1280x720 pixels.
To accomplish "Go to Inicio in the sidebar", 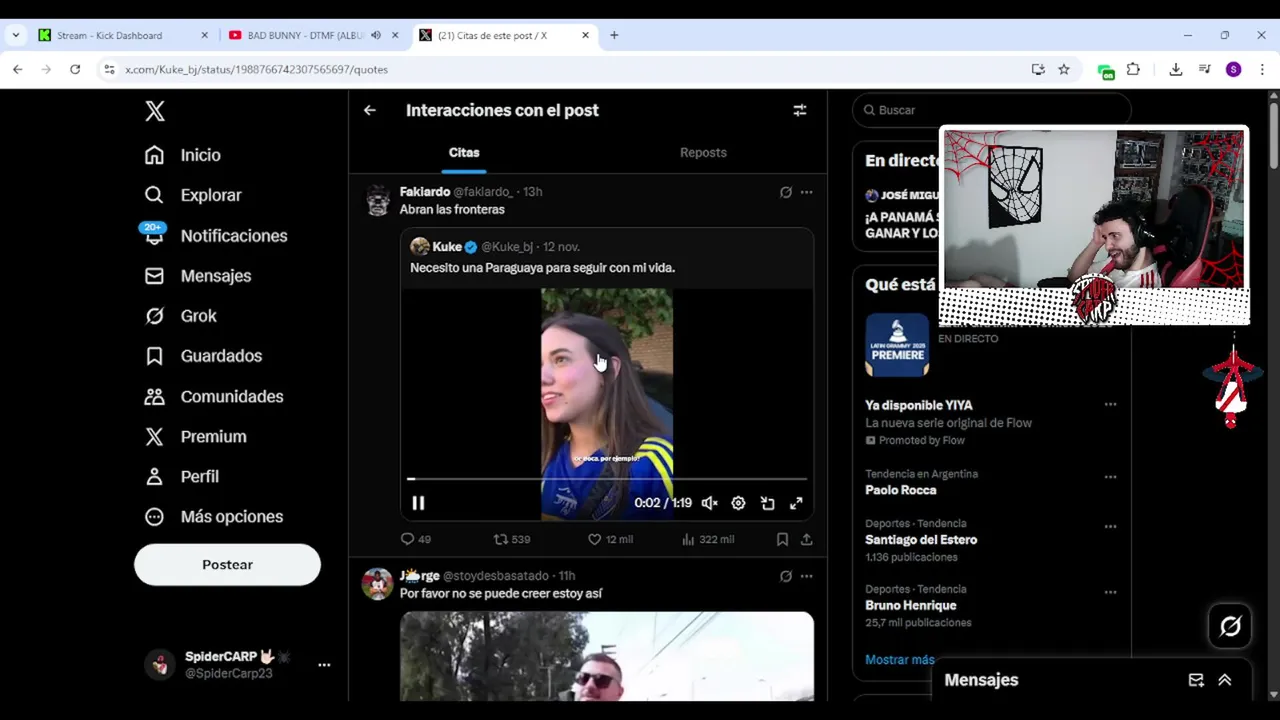I will tap(182, 155).
